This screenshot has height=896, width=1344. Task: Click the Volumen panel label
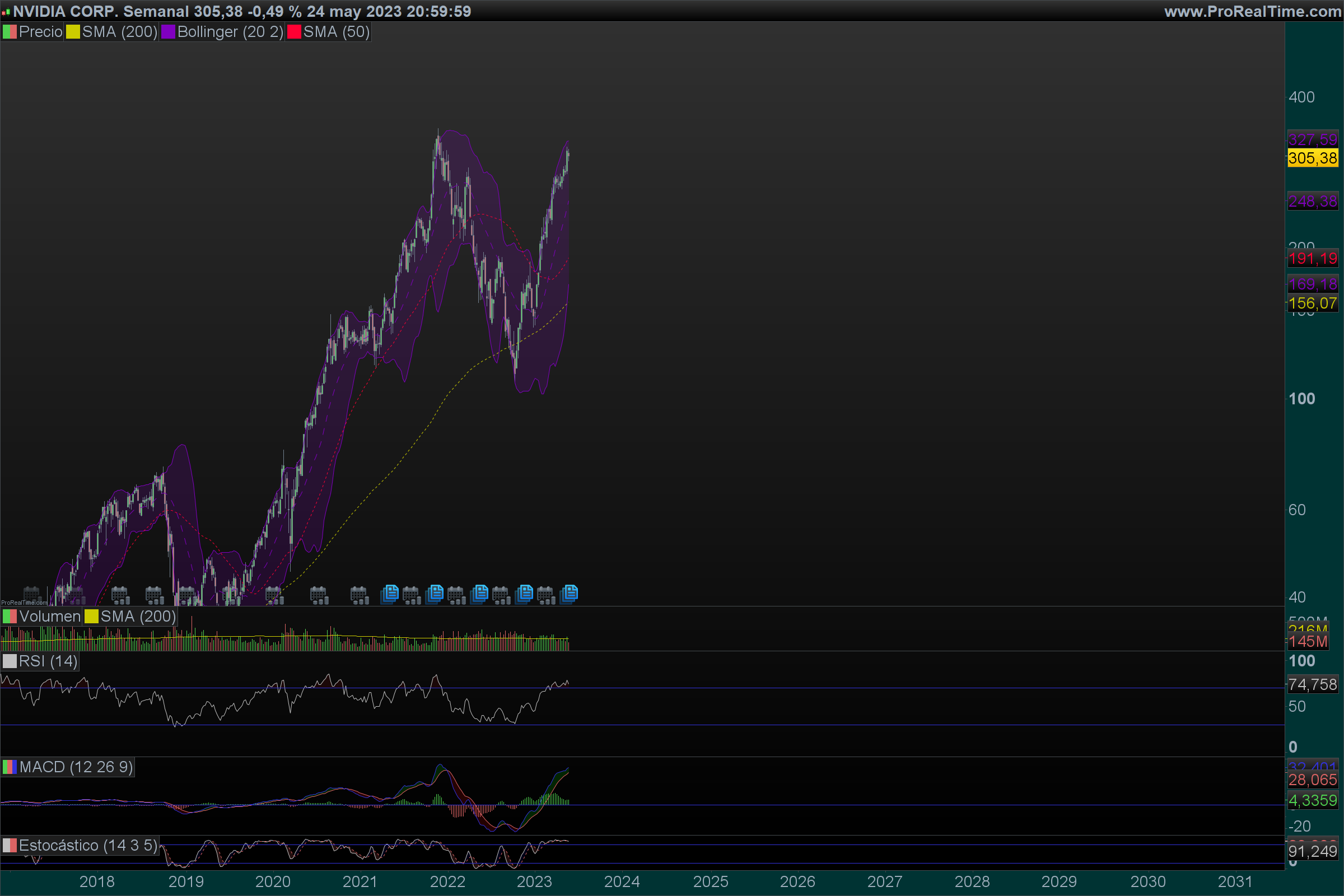click(x=49, y=616)
